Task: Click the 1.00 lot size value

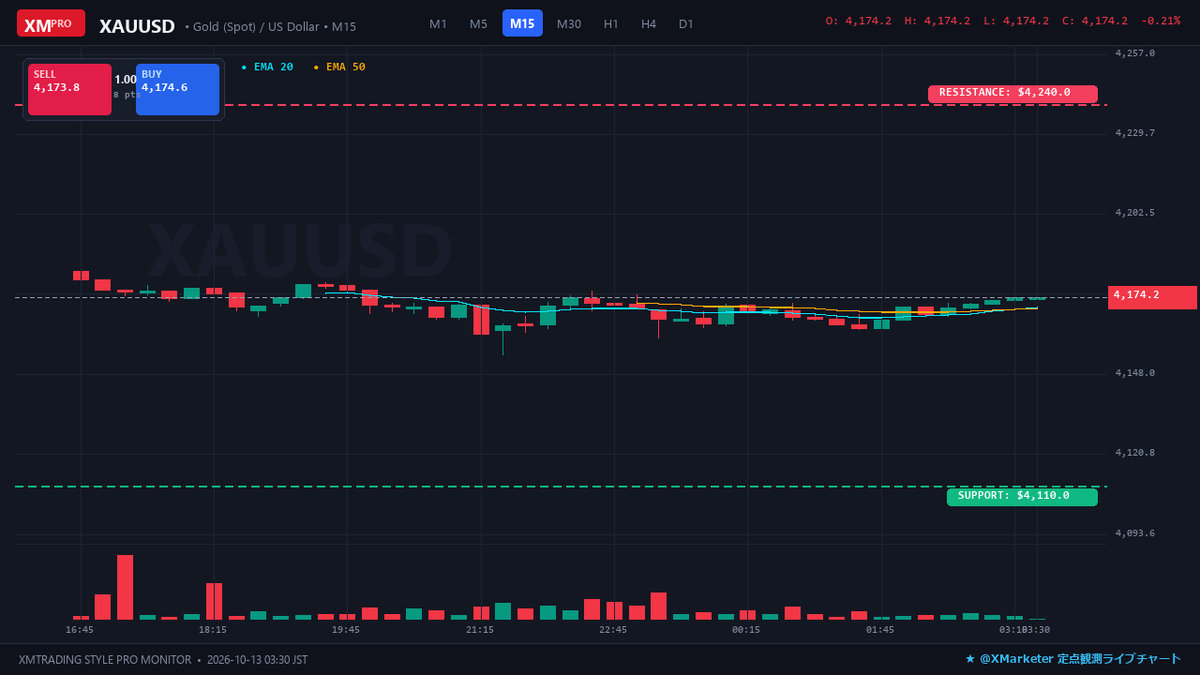Action: pyautogui.click(x=125, y=79)
